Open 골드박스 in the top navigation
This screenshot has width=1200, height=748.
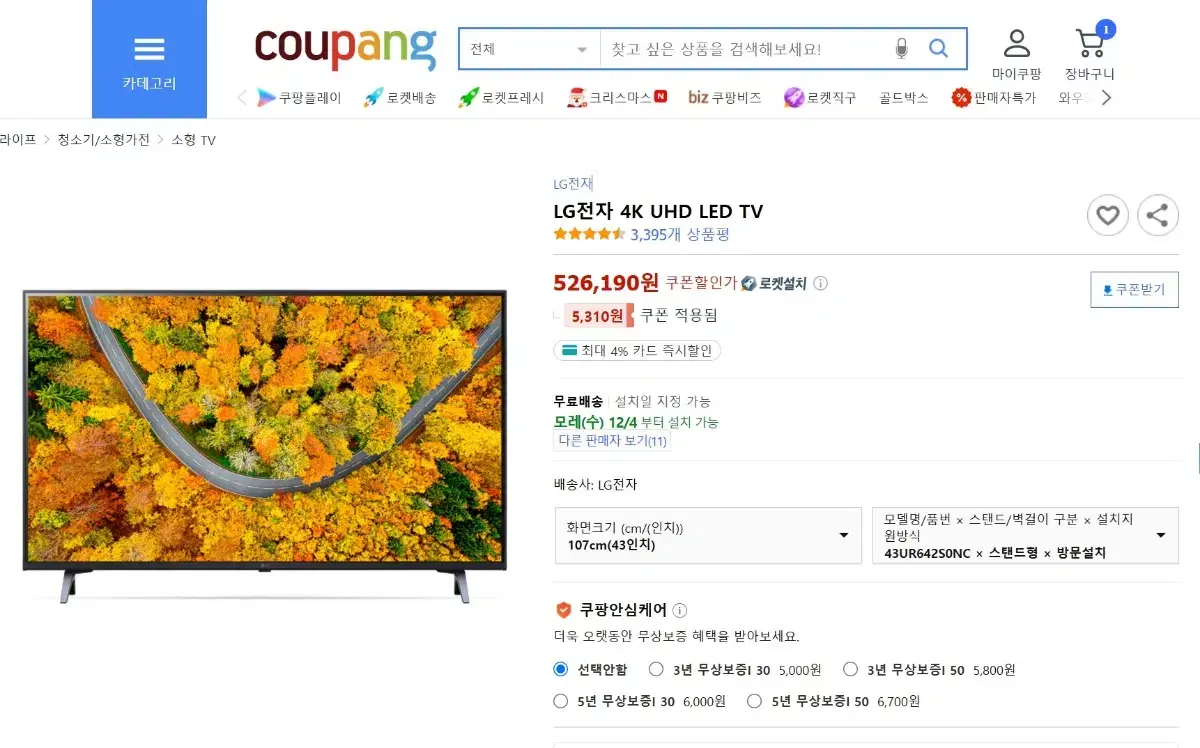(x=904, y=97)
